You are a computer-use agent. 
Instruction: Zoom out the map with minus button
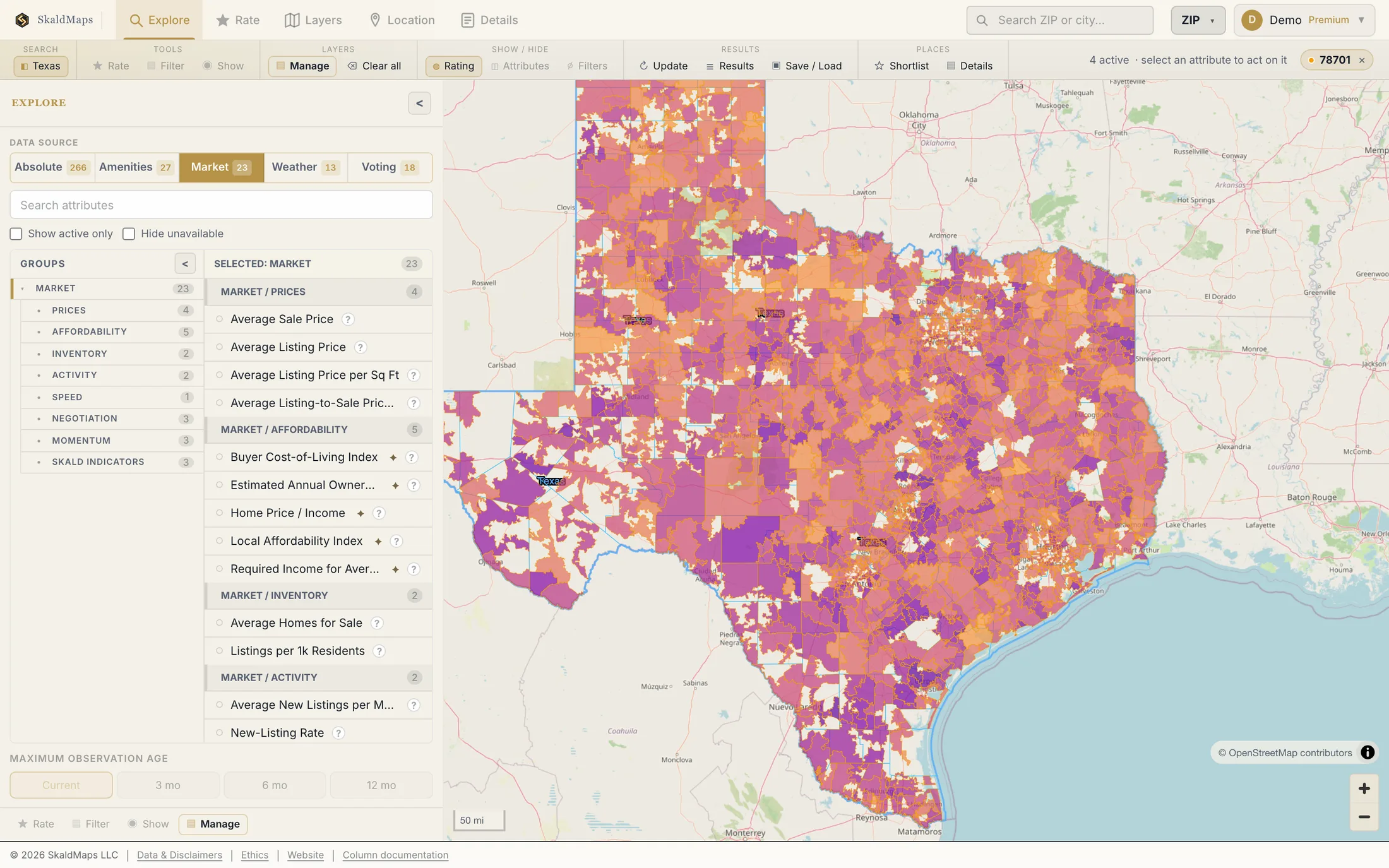pyautogui.click(x=1364, y=817)
